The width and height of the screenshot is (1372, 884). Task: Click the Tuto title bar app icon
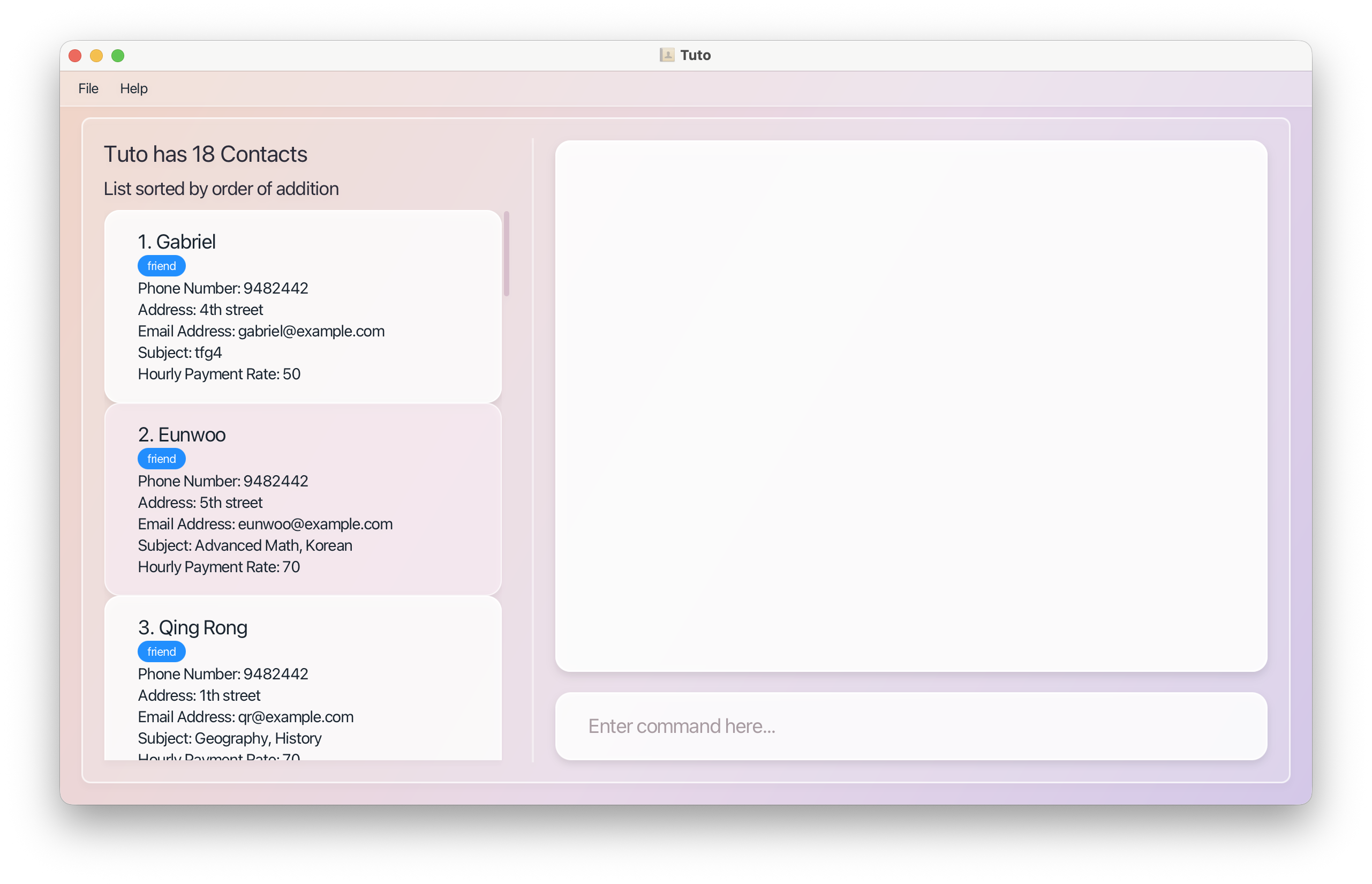click(x=667, y=55)
